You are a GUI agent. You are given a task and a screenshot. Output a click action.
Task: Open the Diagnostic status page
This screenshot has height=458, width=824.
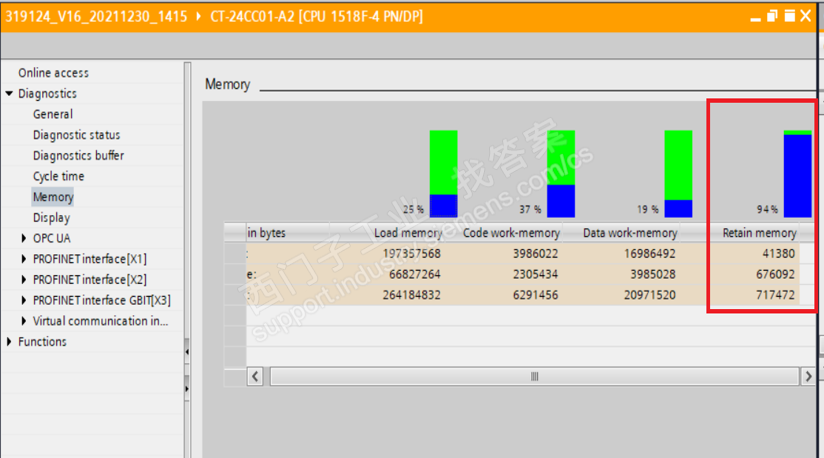coord(76,135)
